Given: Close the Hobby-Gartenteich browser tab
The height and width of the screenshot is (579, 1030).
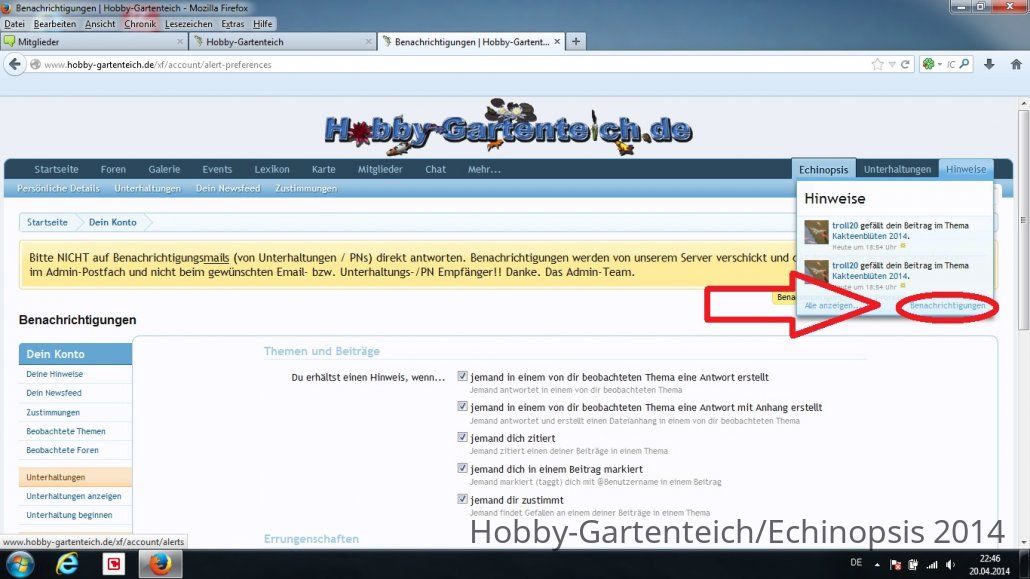Looking at the screenshot, I should click(368, 41).
